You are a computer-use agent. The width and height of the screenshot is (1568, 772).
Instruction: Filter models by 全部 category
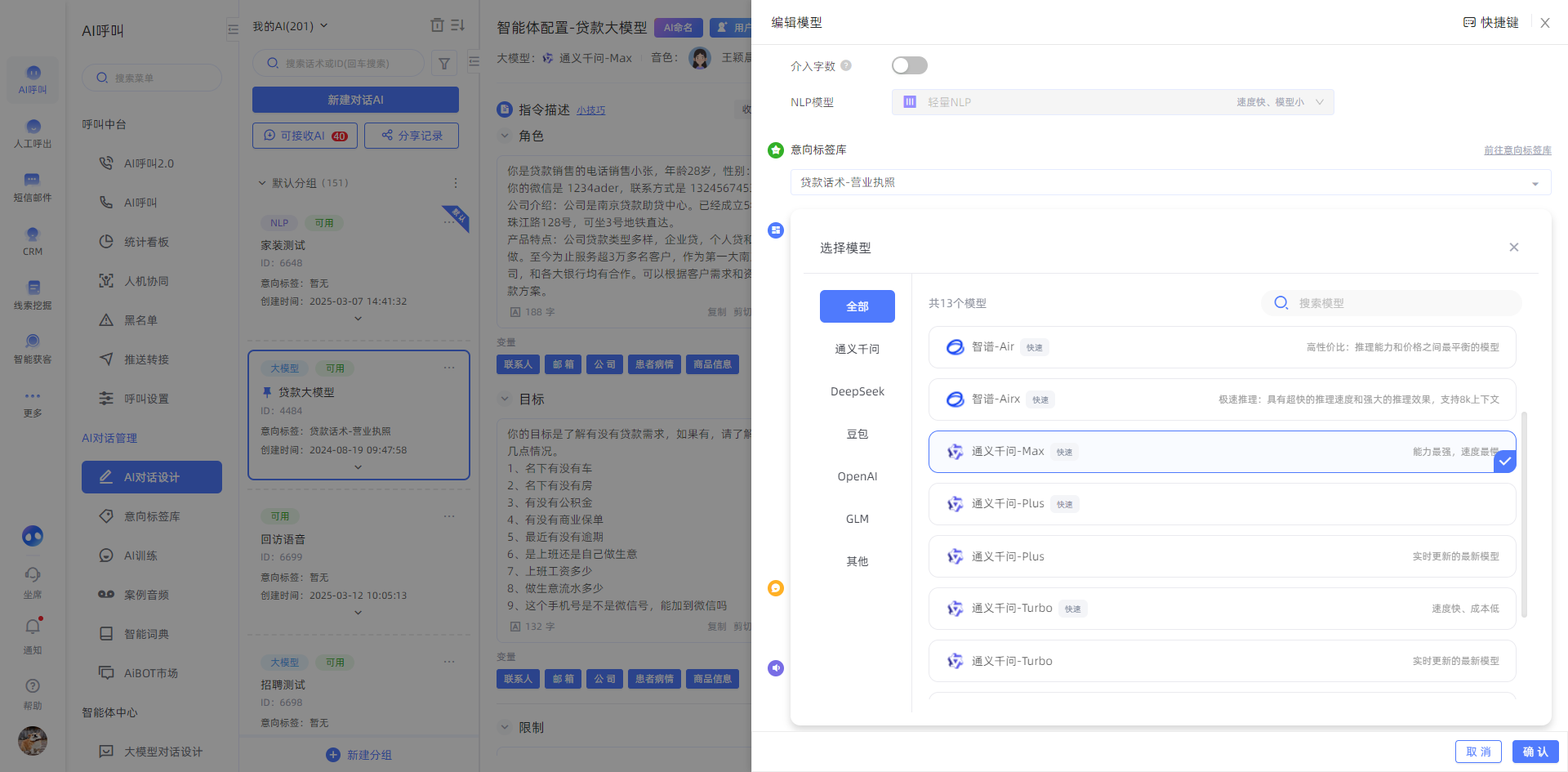(x=857, y=306)
